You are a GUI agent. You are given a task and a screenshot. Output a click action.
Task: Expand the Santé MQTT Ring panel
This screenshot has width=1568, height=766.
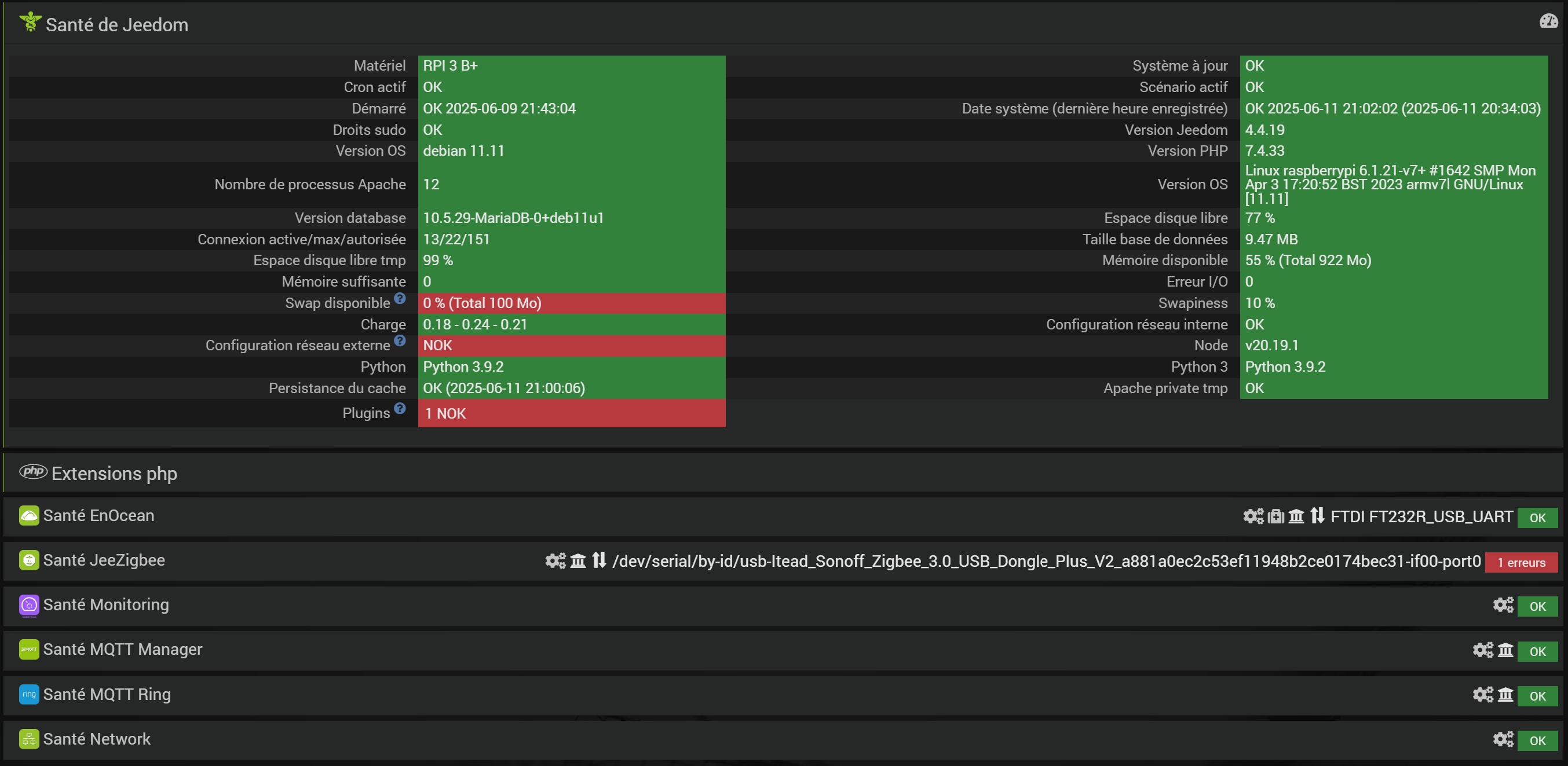click(x=783, y=695)
